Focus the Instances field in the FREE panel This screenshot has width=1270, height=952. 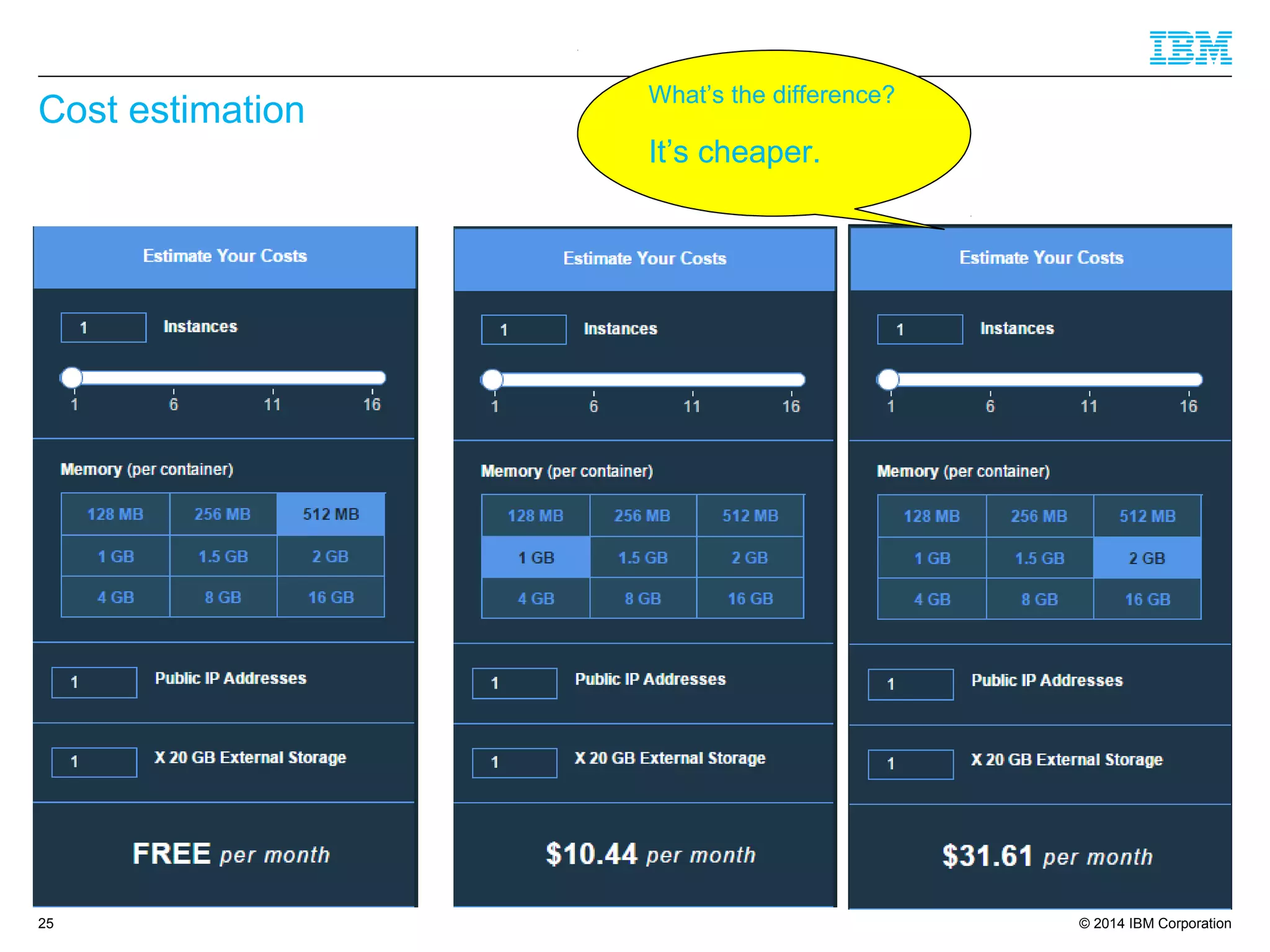[x=104, y=327]
